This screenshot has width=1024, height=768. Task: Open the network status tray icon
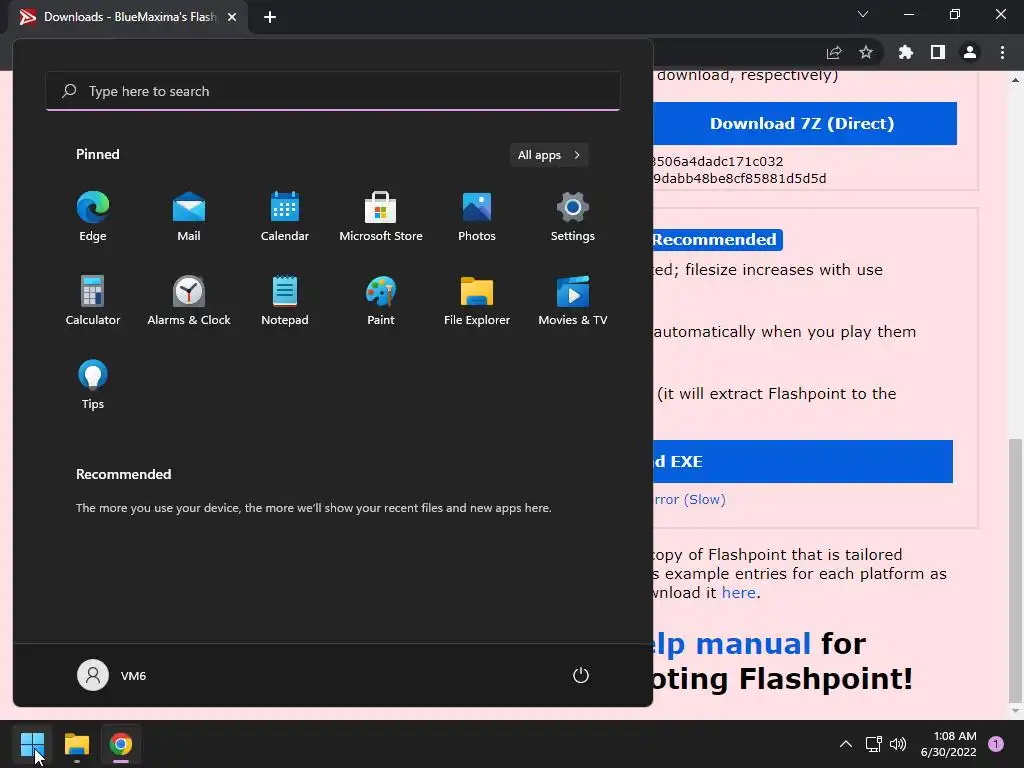point(873,744)
